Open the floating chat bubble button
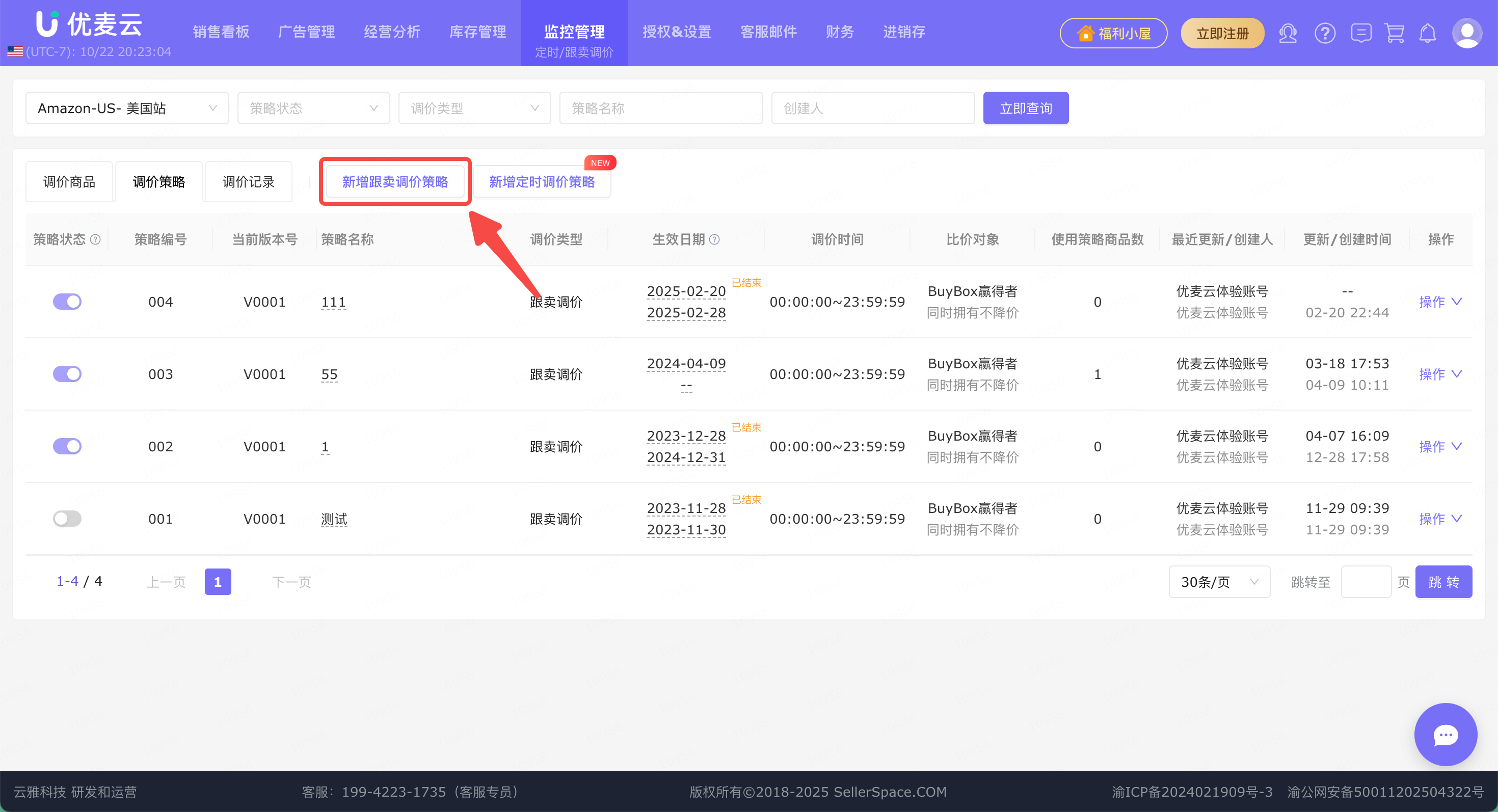Image resolution: width=1498 pixels, height=812 pixels. pyautogui.click(x=1445, y=735)
